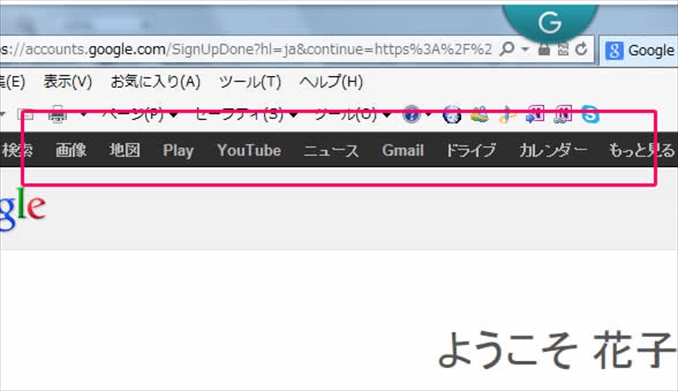Go to Play in the Google bar

click(x=178, y=150)
